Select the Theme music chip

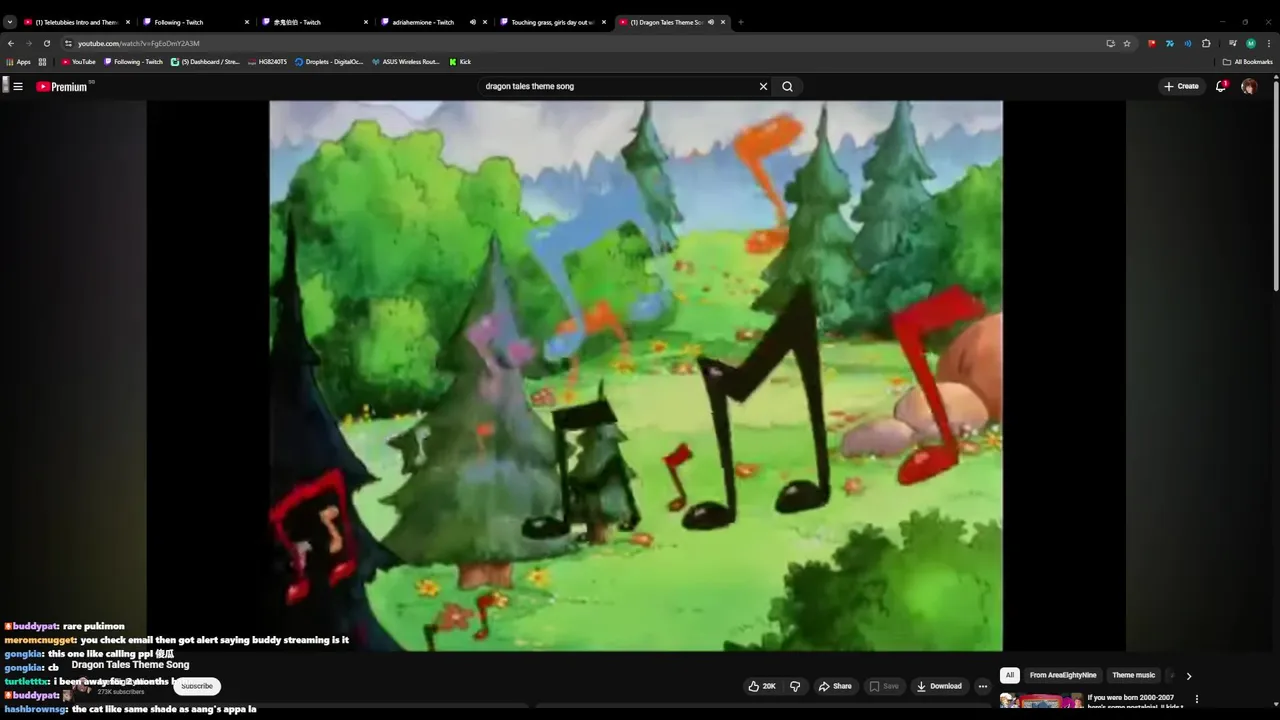(1133, 675)
